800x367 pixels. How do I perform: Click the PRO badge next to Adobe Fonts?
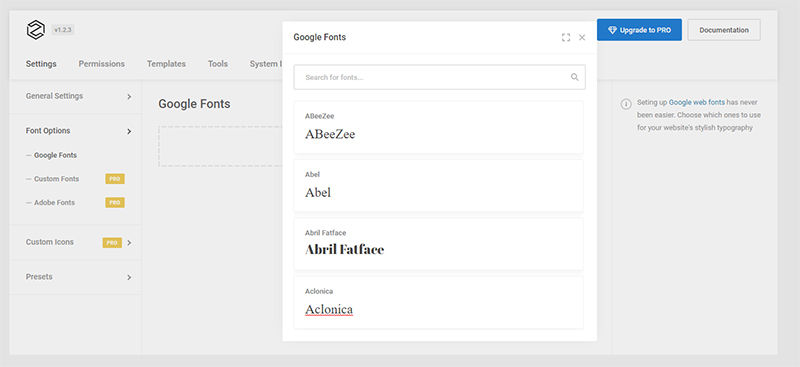[115, 203]
